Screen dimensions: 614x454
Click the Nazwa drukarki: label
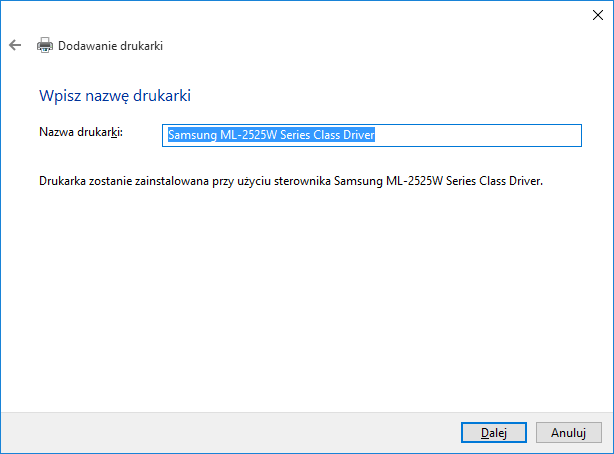click(81, 132)
